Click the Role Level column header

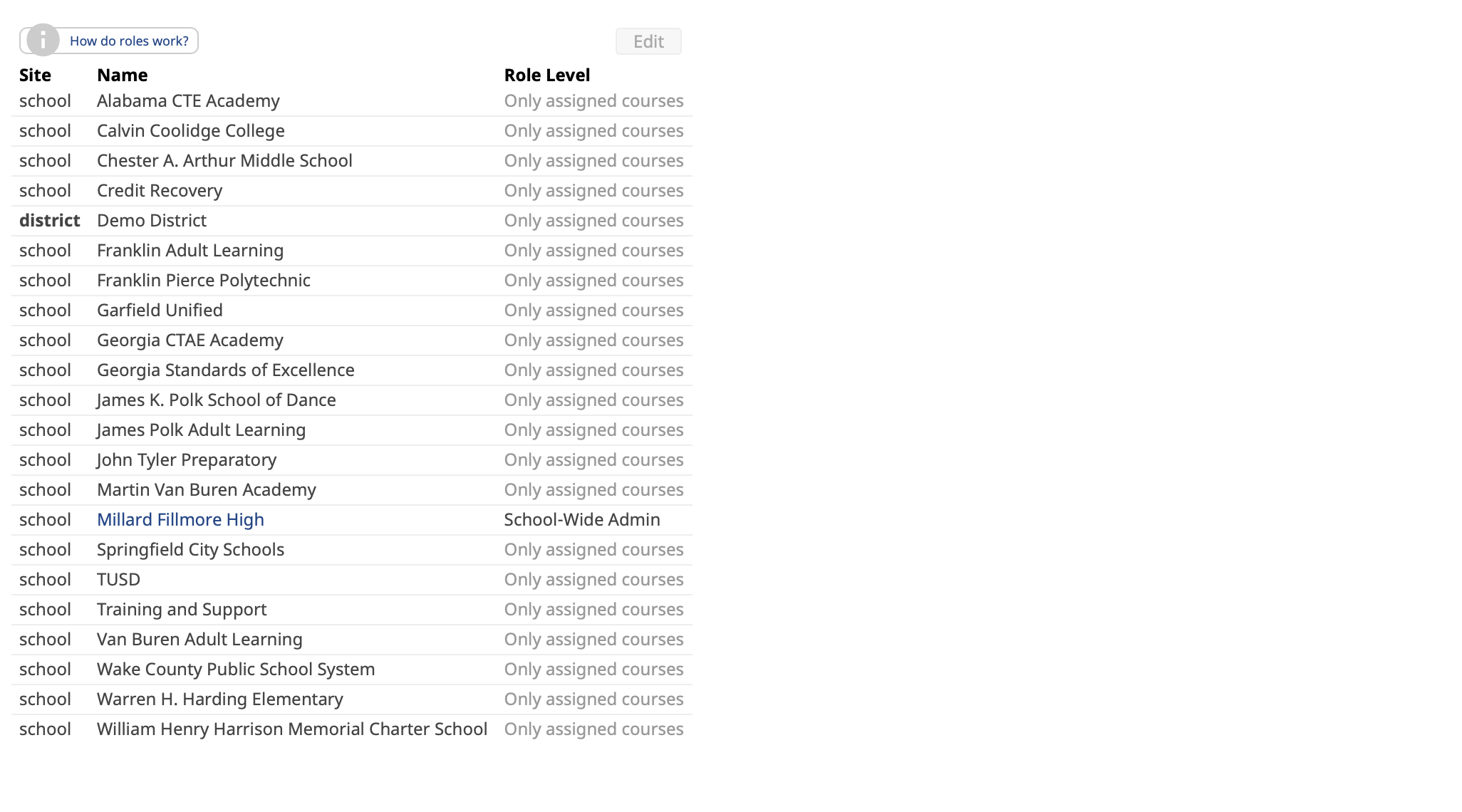click(547, 76)
